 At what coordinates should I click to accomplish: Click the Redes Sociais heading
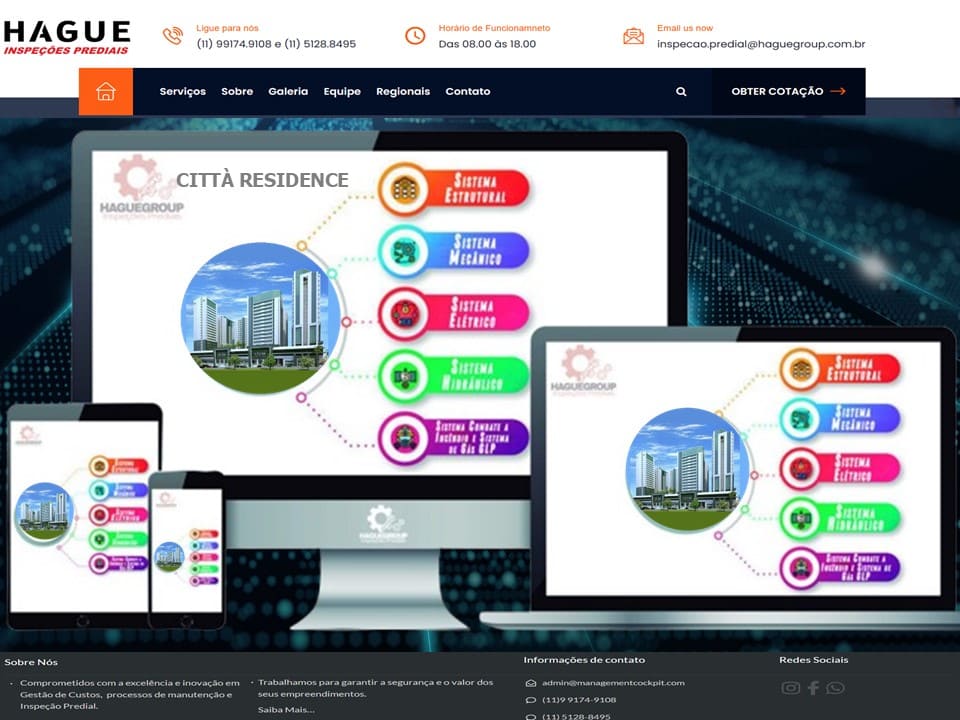[814, 660]
